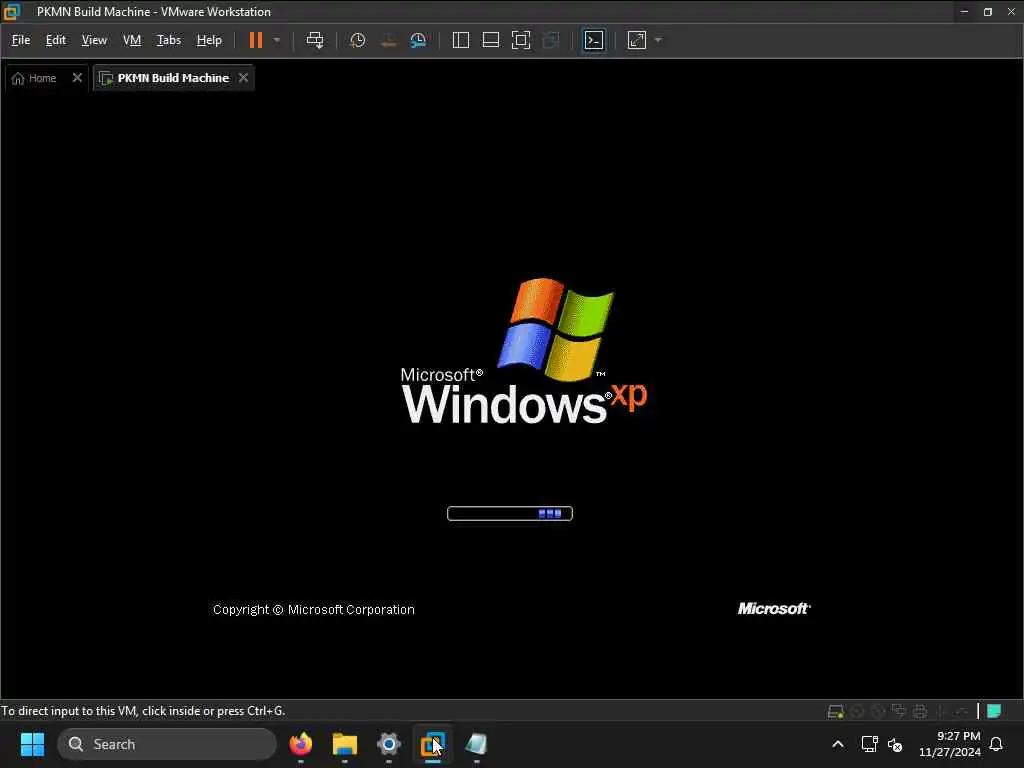The width and height of the screenshot is (1024, 768).
Task: Click the network adapter status icon
Action: click(899, 711)
